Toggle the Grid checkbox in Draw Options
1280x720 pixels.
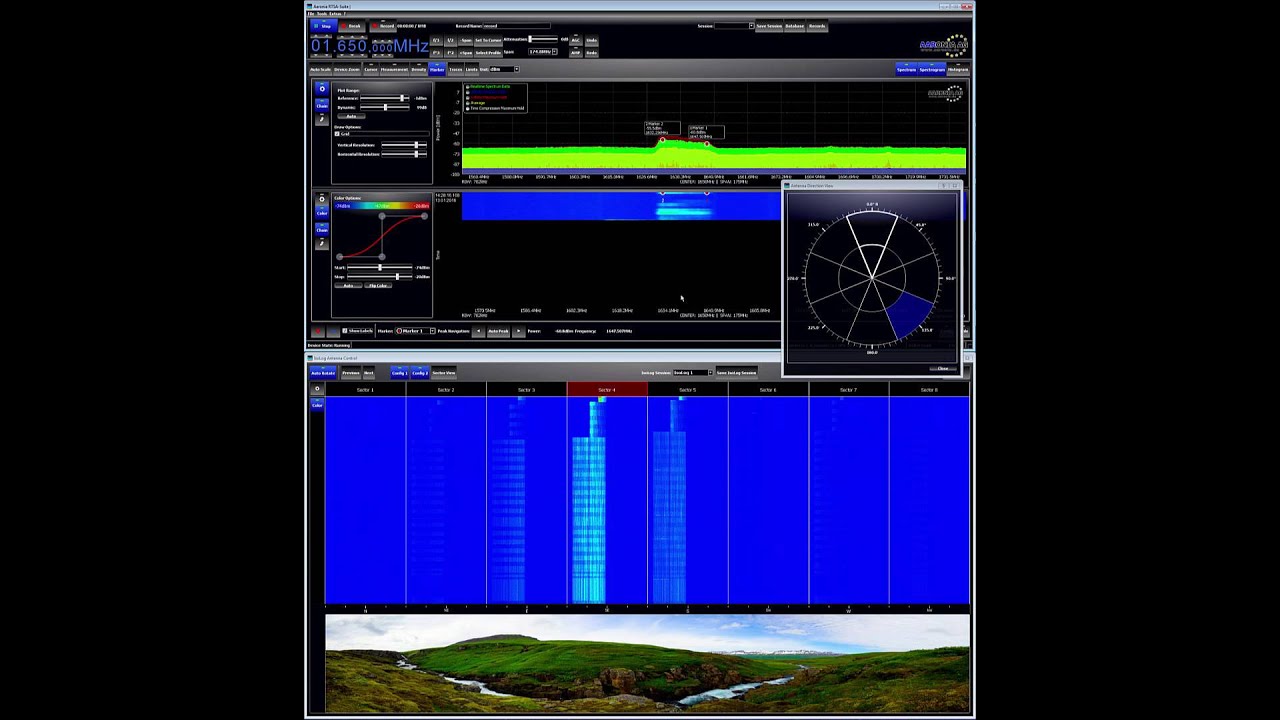coord(337,134)
